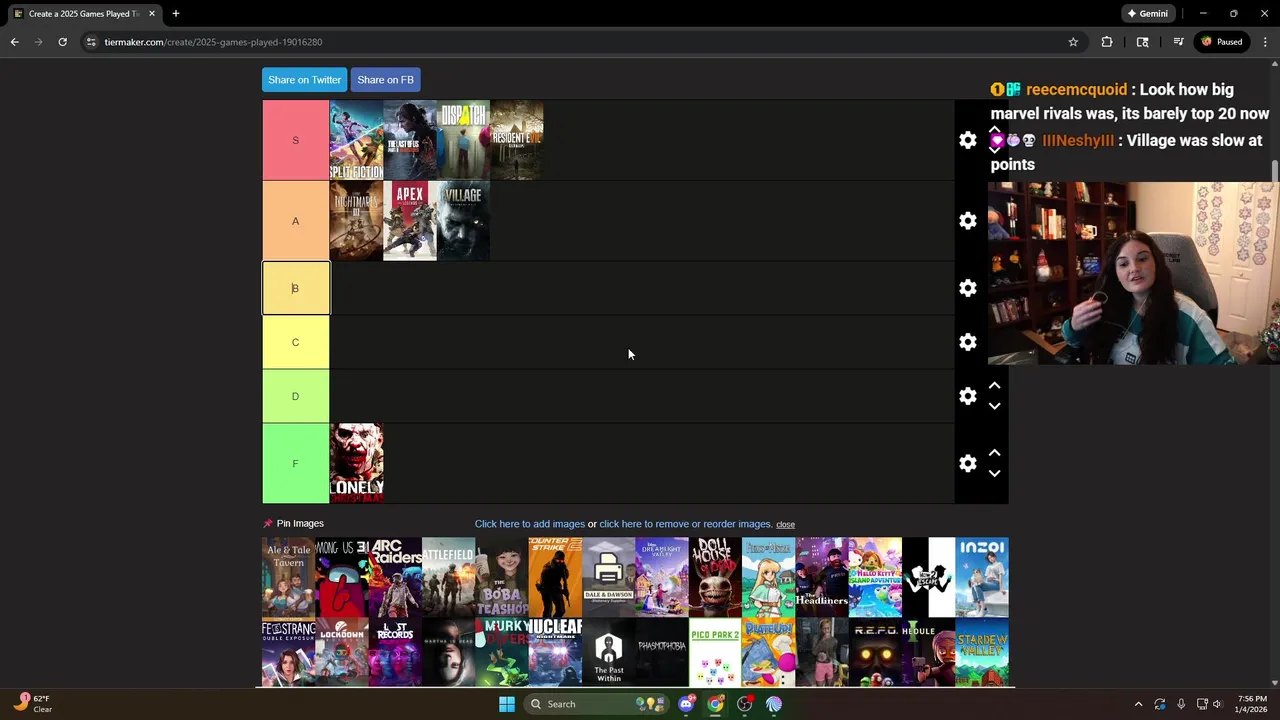Select Lonely game in F tier
This screenshot has width=1280, height=720.
[x=356, y=463]
